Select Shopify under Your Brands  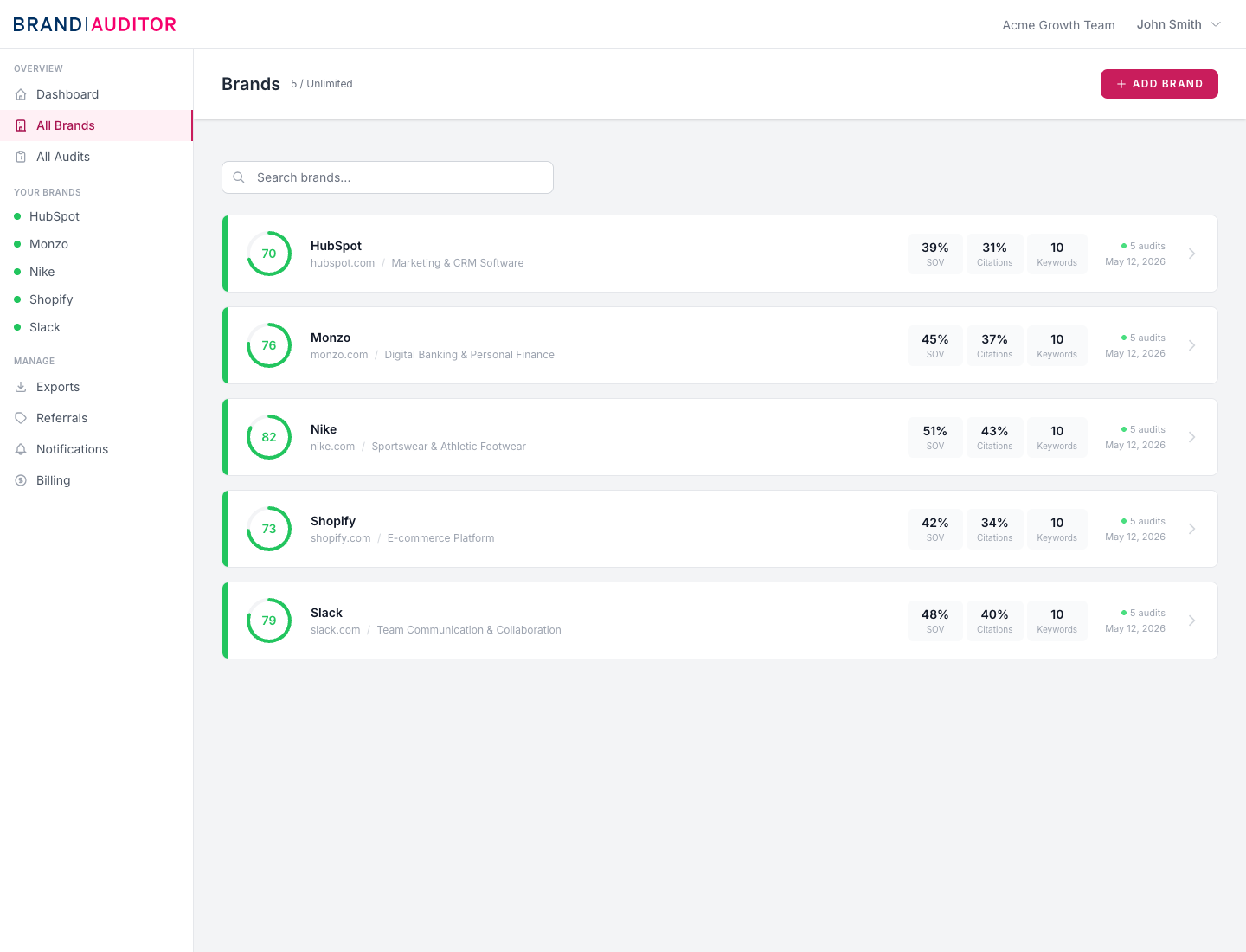pyautogui.click(x=96, y=299)
